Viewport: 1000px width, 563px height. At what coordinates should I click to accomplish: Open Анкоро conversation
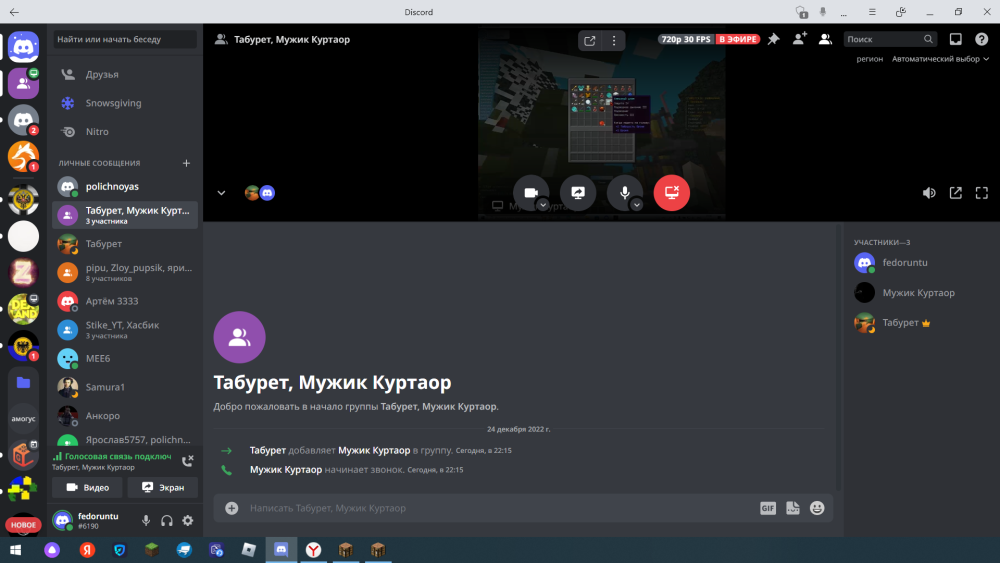click(125, 416)
